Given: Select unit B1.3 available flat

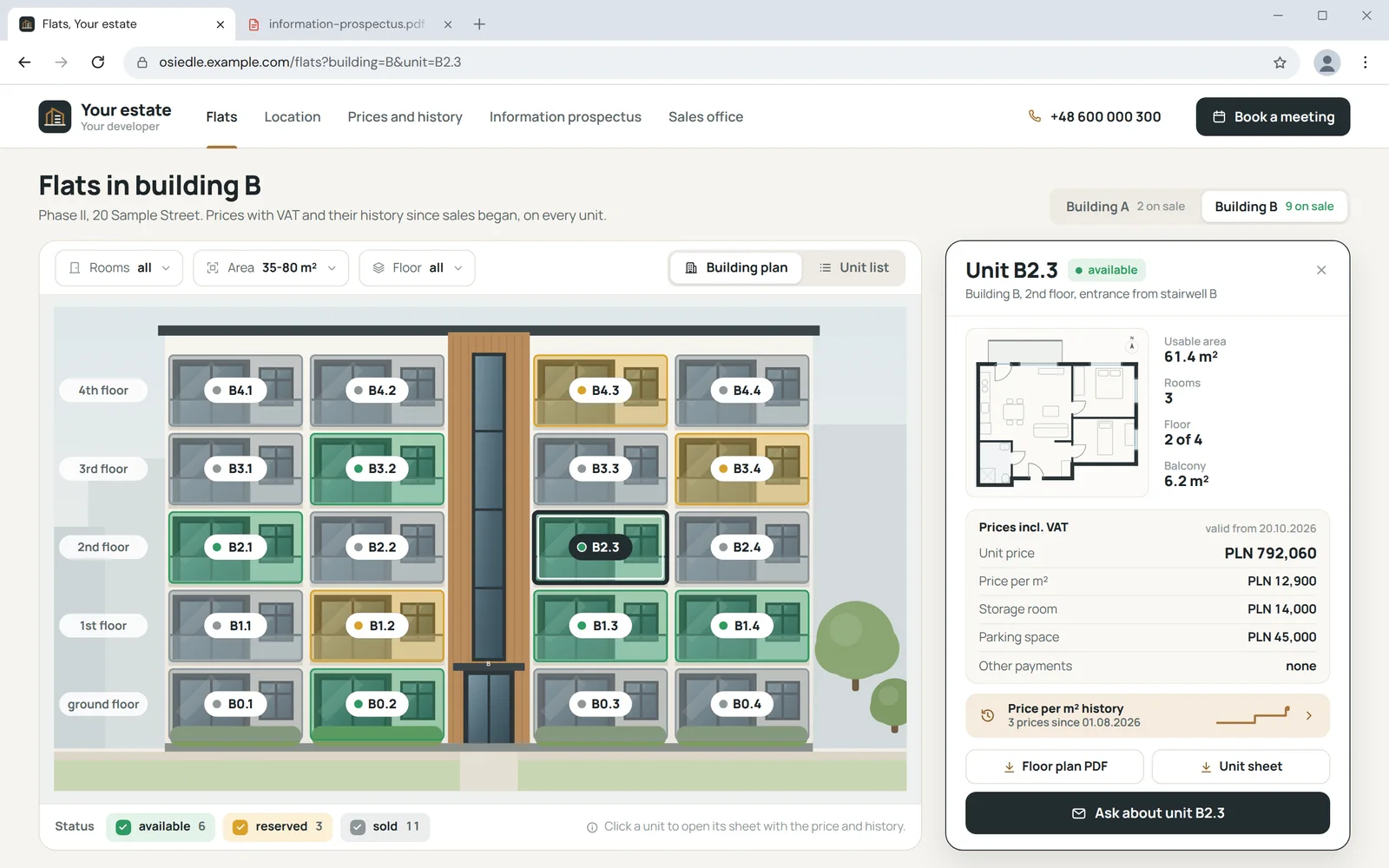Looking at the screenshot, I should coord(600,626).
